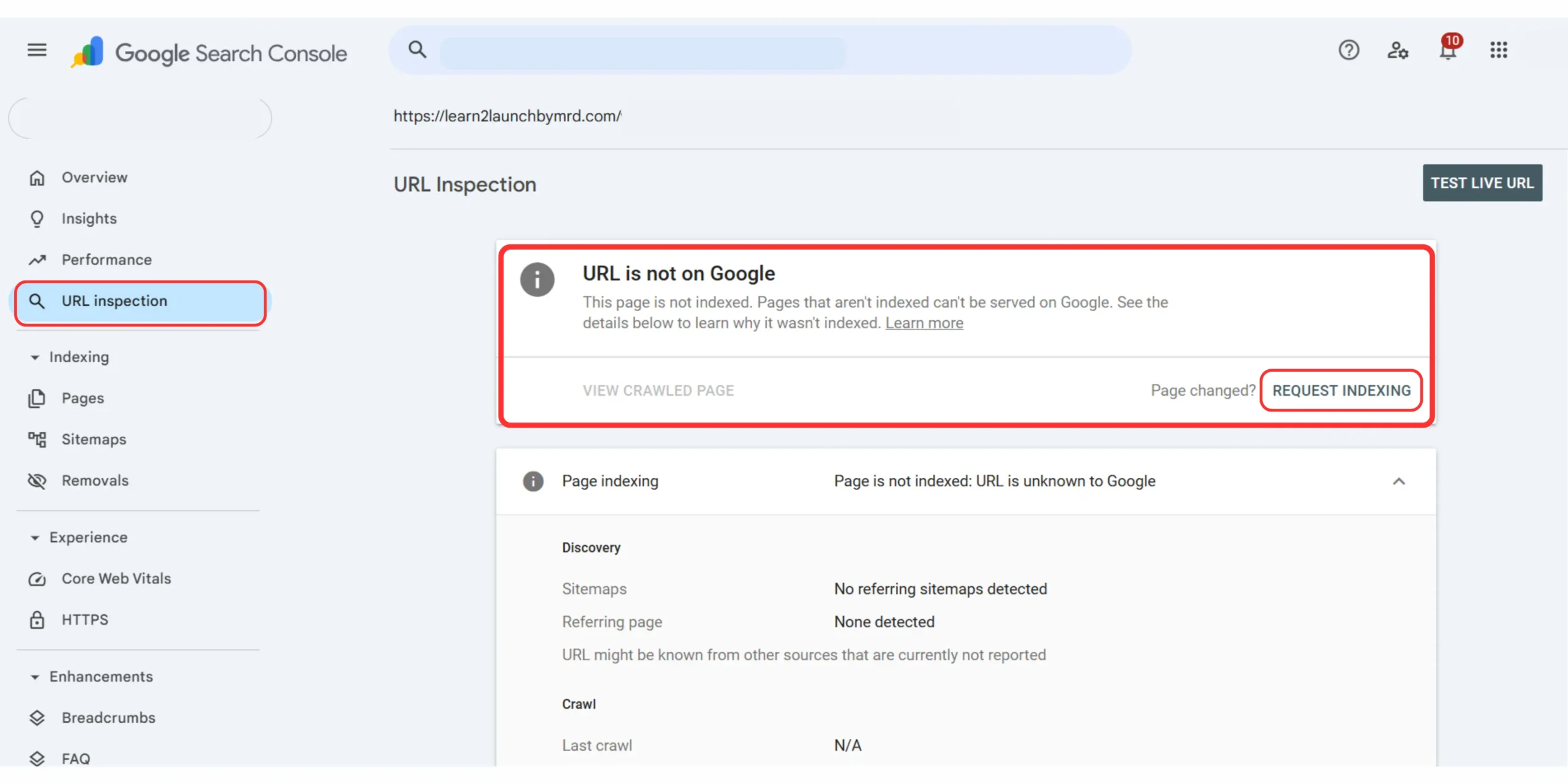Click the Last crawl 'N/A' value
The image size is (1568, 784).
click(x=847, y=746)
